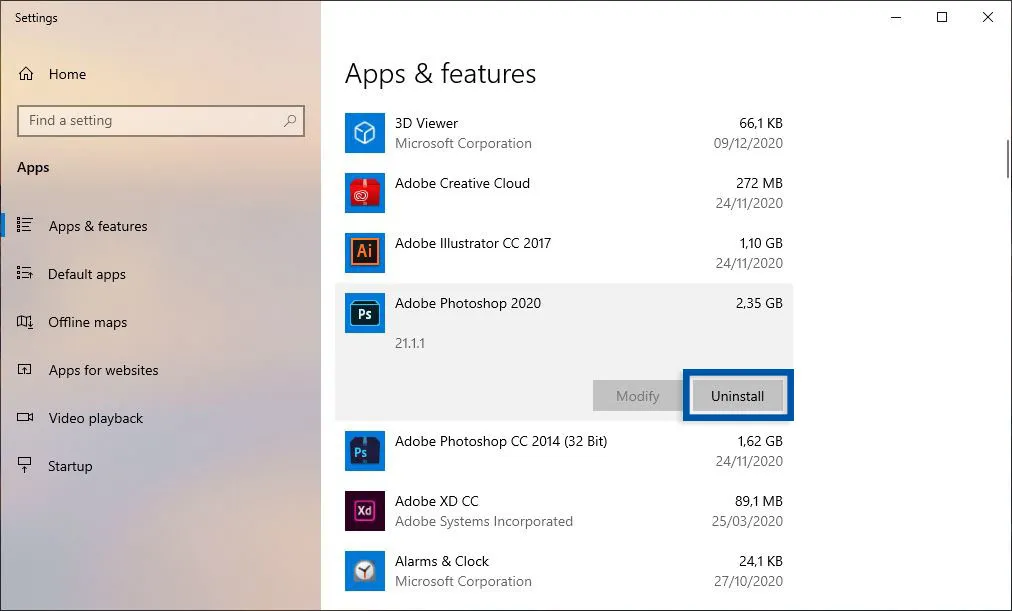Image resolution: width=1012 pixels, height=611 pixels.
Task: Open the Startup section icon
Action: point(24,466)
